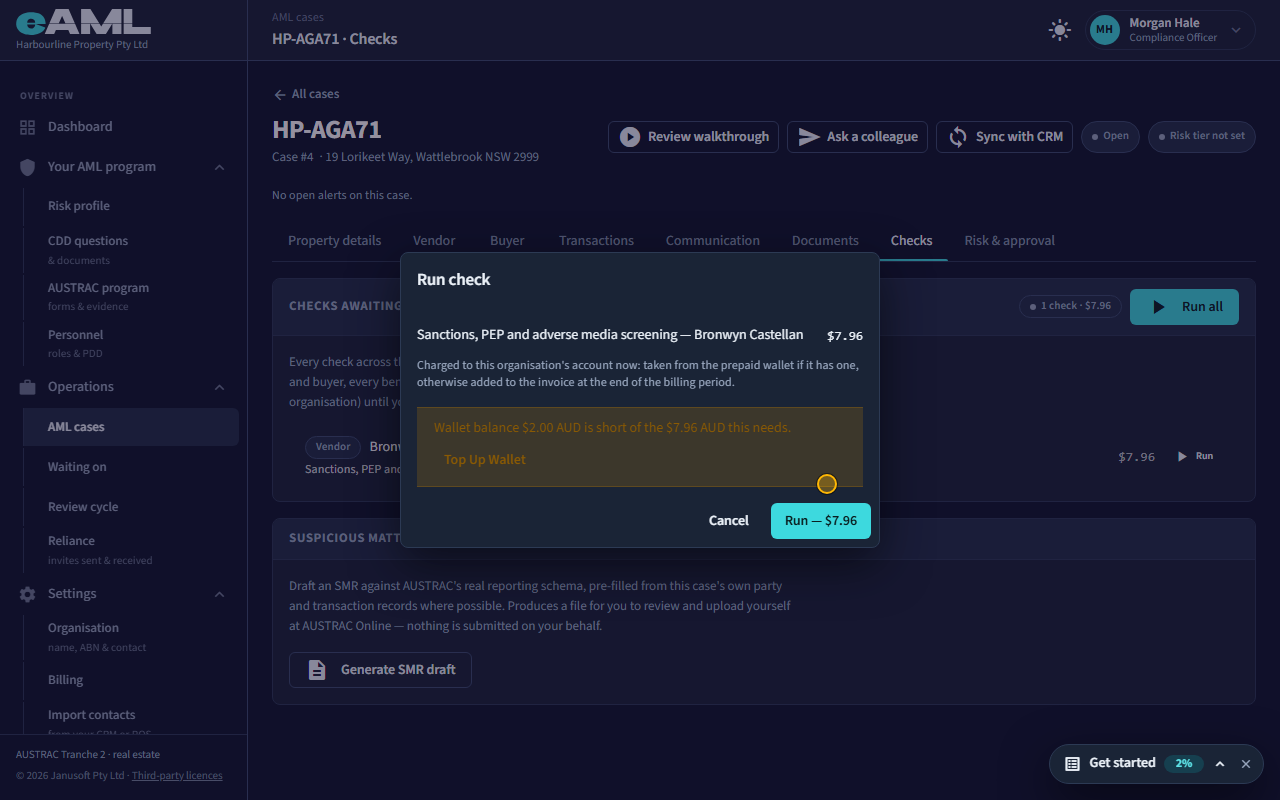Click the MH user avatar
Viewport: 1280px width, 800px height.
tap(1104, 30)
